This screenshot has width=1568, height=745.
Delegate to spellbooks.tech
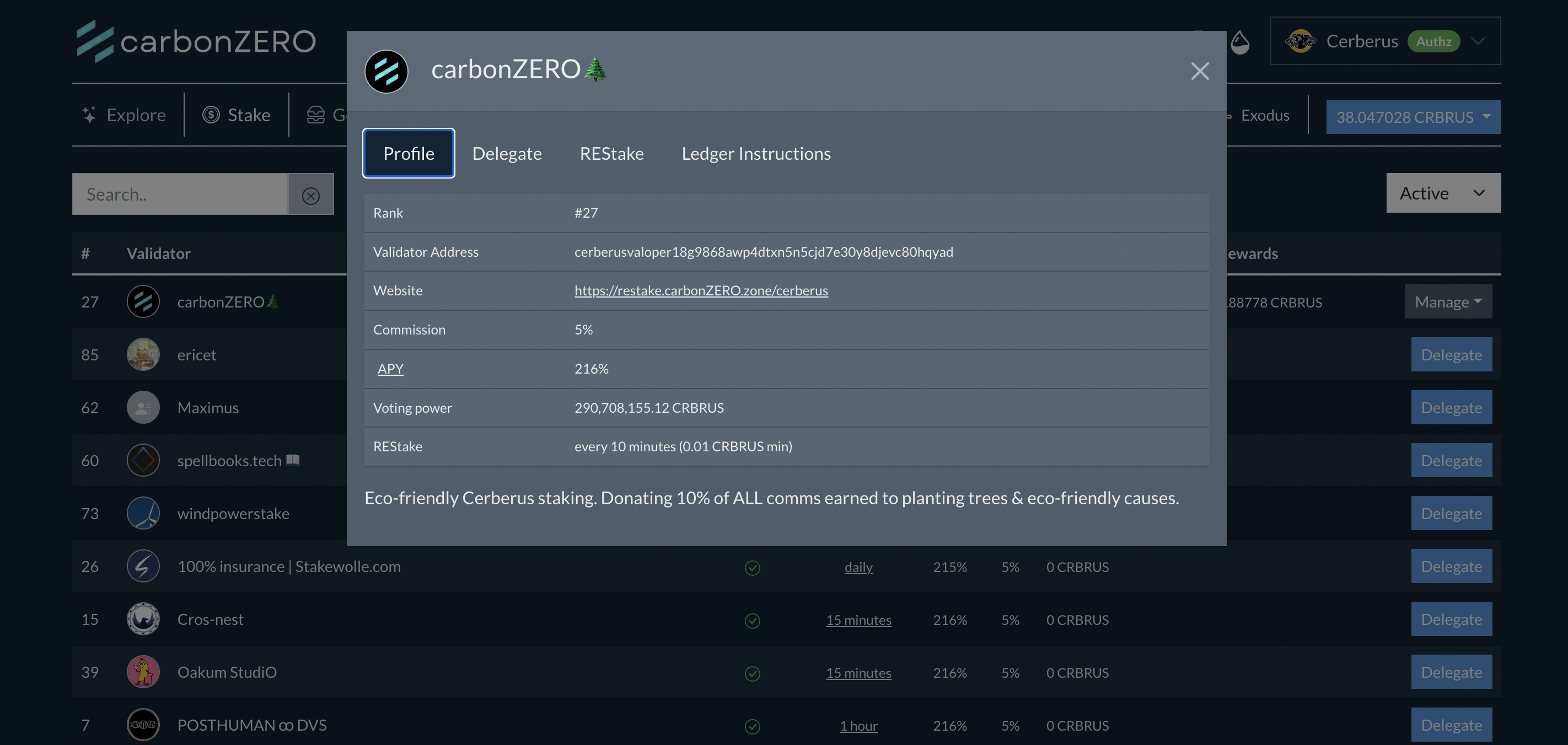1452,460
